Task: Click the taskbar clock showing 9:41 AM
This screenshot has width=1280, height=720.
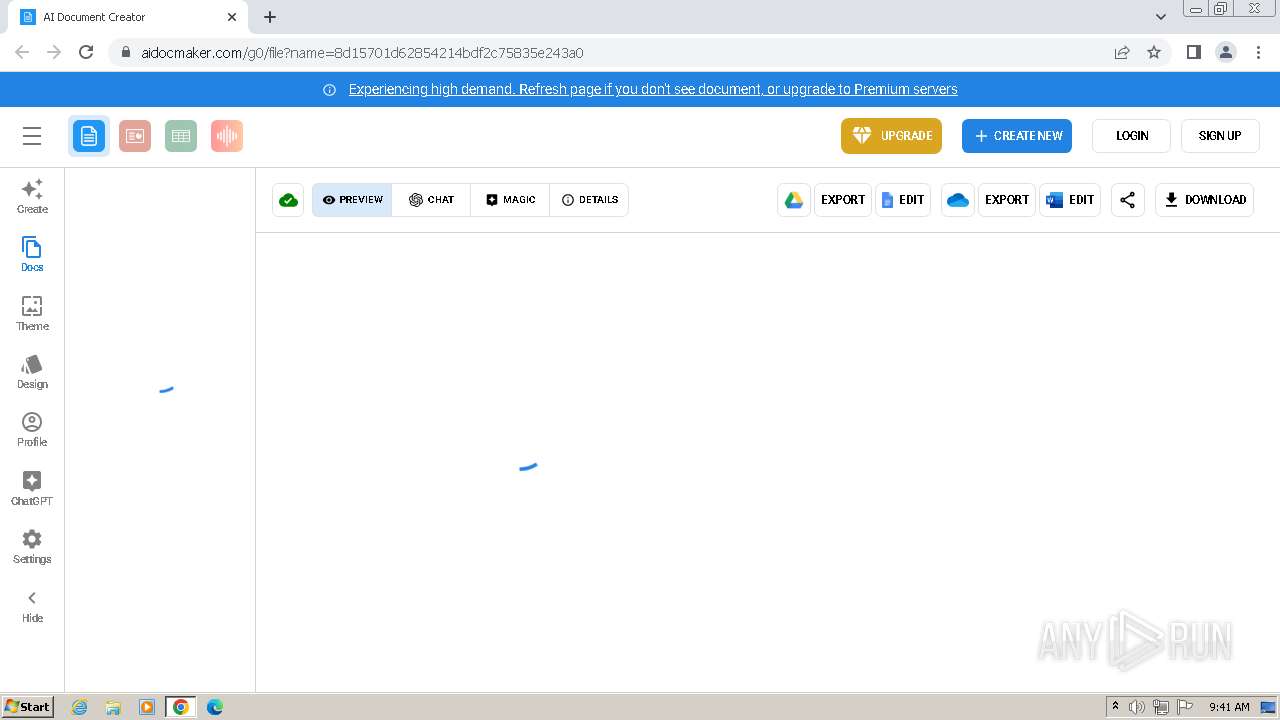Action: tap(1229, 707)
